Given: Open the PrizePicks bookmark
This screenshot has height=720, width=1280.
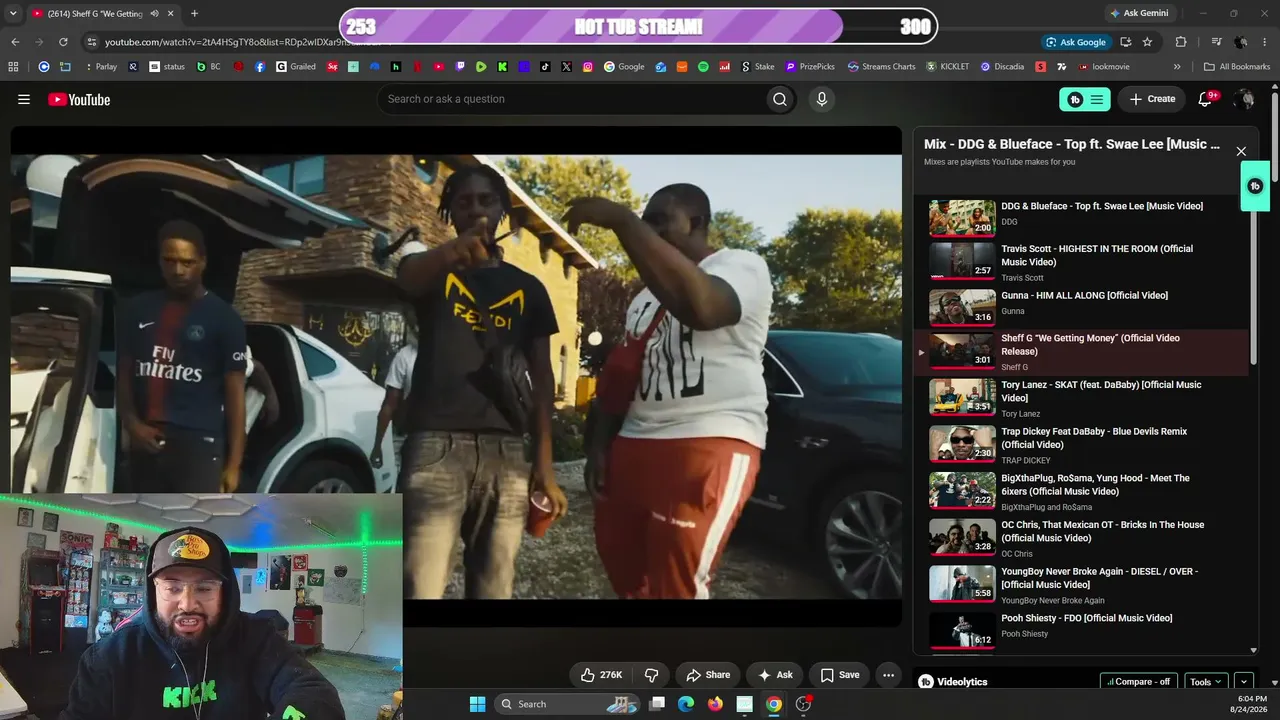Looking at the screenshot, I should pyautogui.click(x=810, y=67).
